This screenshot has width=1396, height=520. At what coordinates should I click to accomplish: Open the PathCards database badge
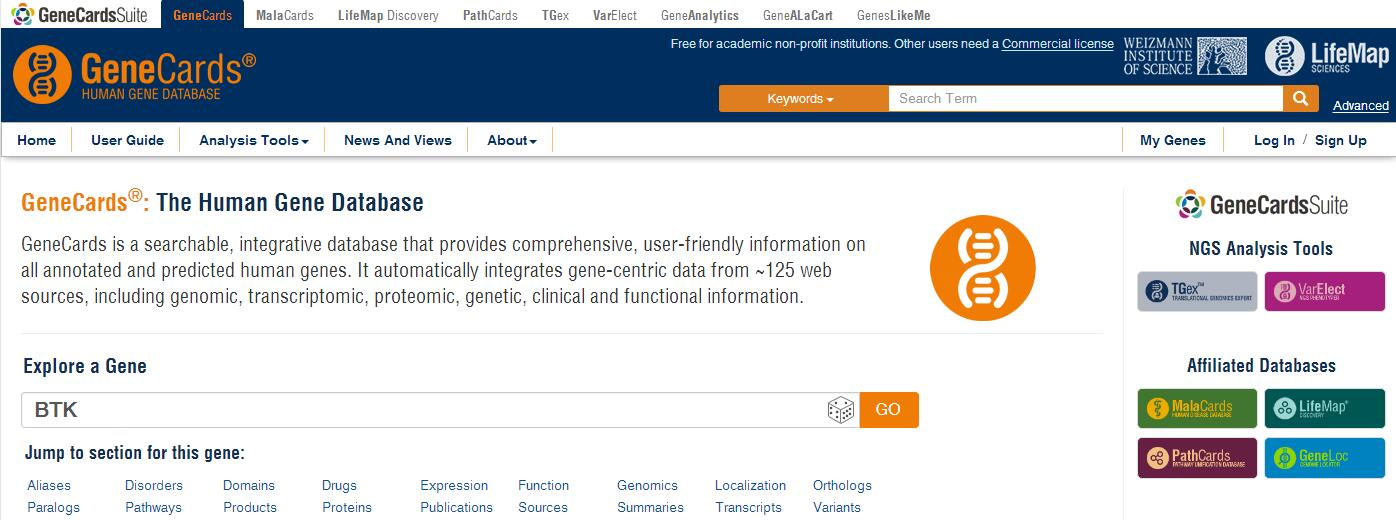pyautogui.click(x=1197, y=457)
